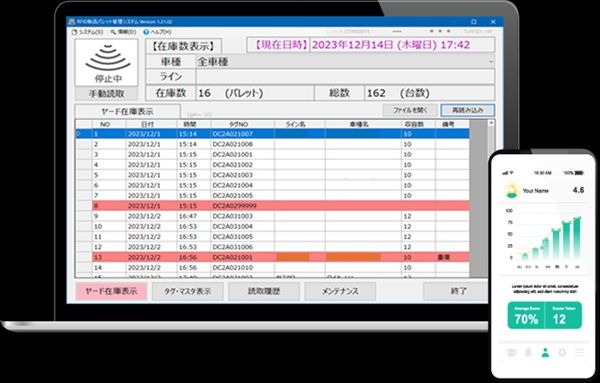Open the 情報 menu with magnifier icon
This screenshot has height=383, width=600.
pyautogui.click(x=123, y=32)
